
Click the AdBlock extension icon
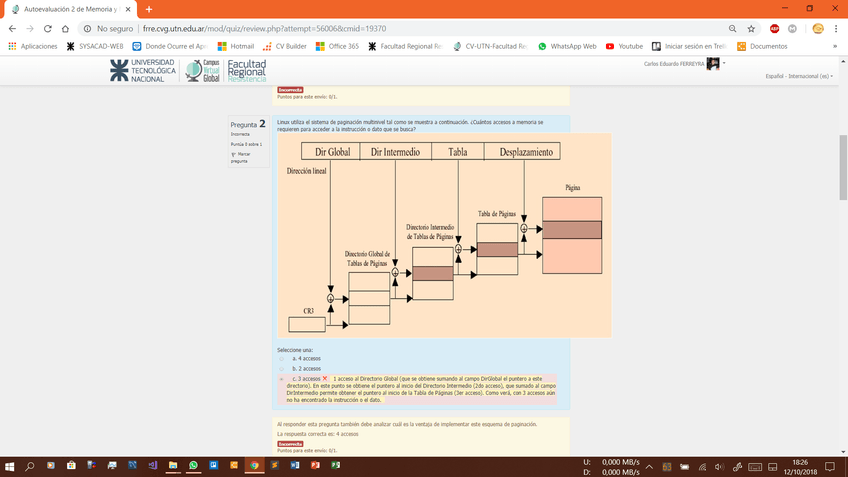pos(775,29)
